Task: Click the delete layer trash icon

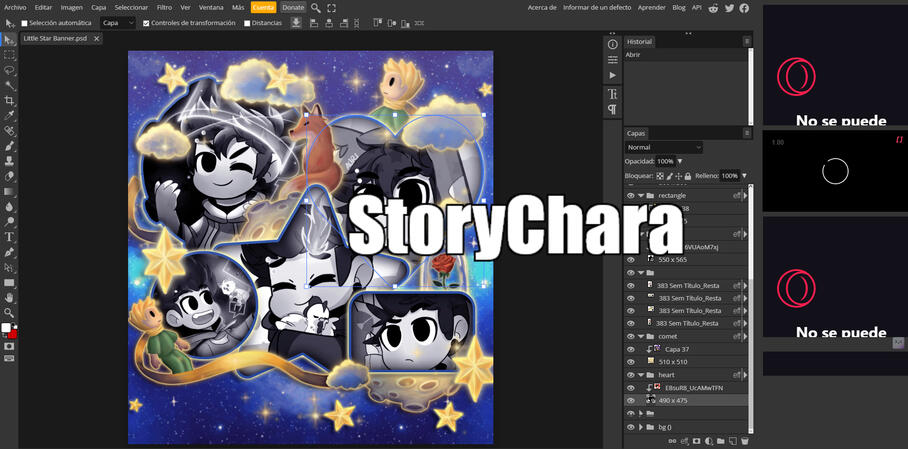Action: (x=745, y=440)
